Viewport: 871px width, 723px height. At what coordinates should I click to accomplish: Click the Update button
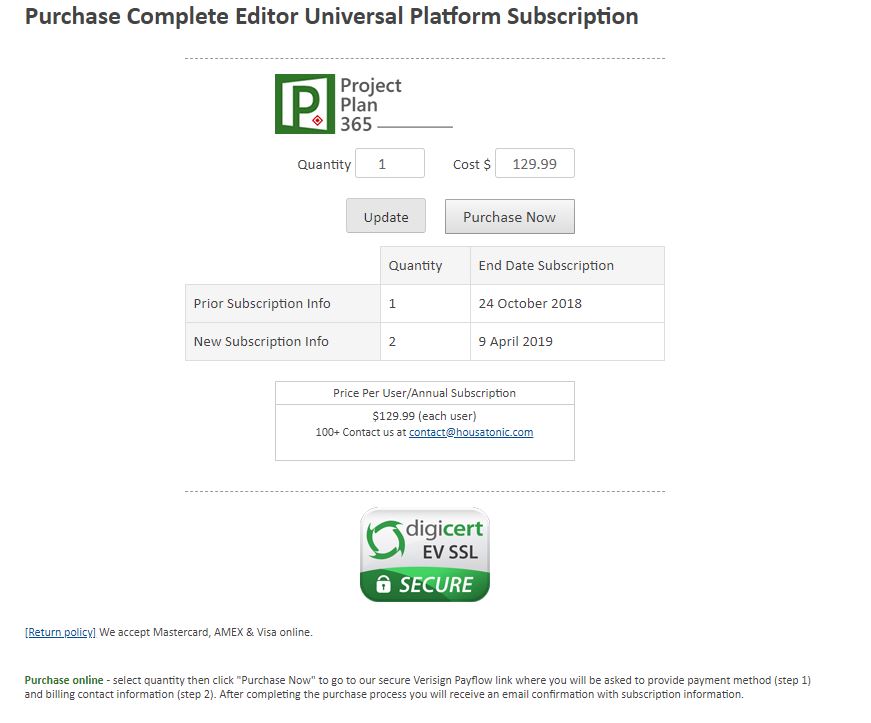click(x=386, y=216)
